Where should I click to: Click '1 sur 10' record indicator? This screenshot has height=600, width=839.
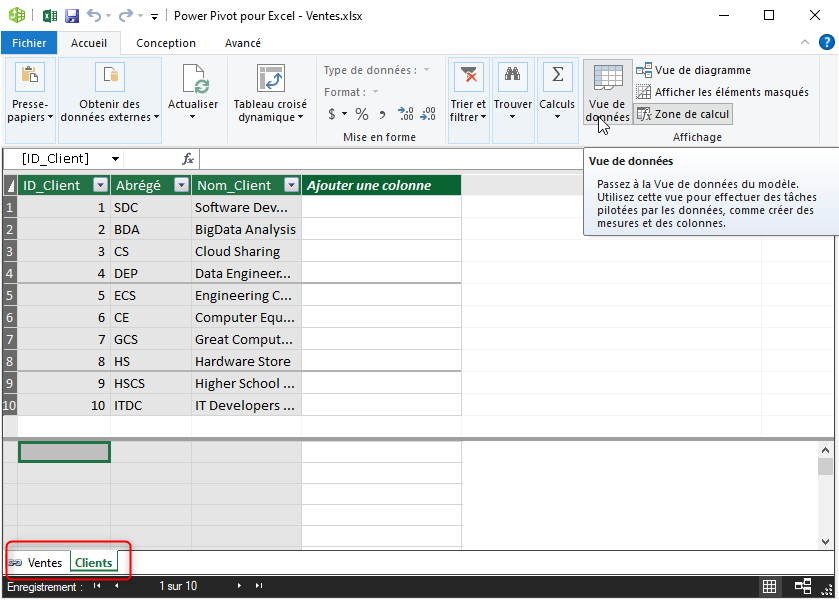[178, 586]
